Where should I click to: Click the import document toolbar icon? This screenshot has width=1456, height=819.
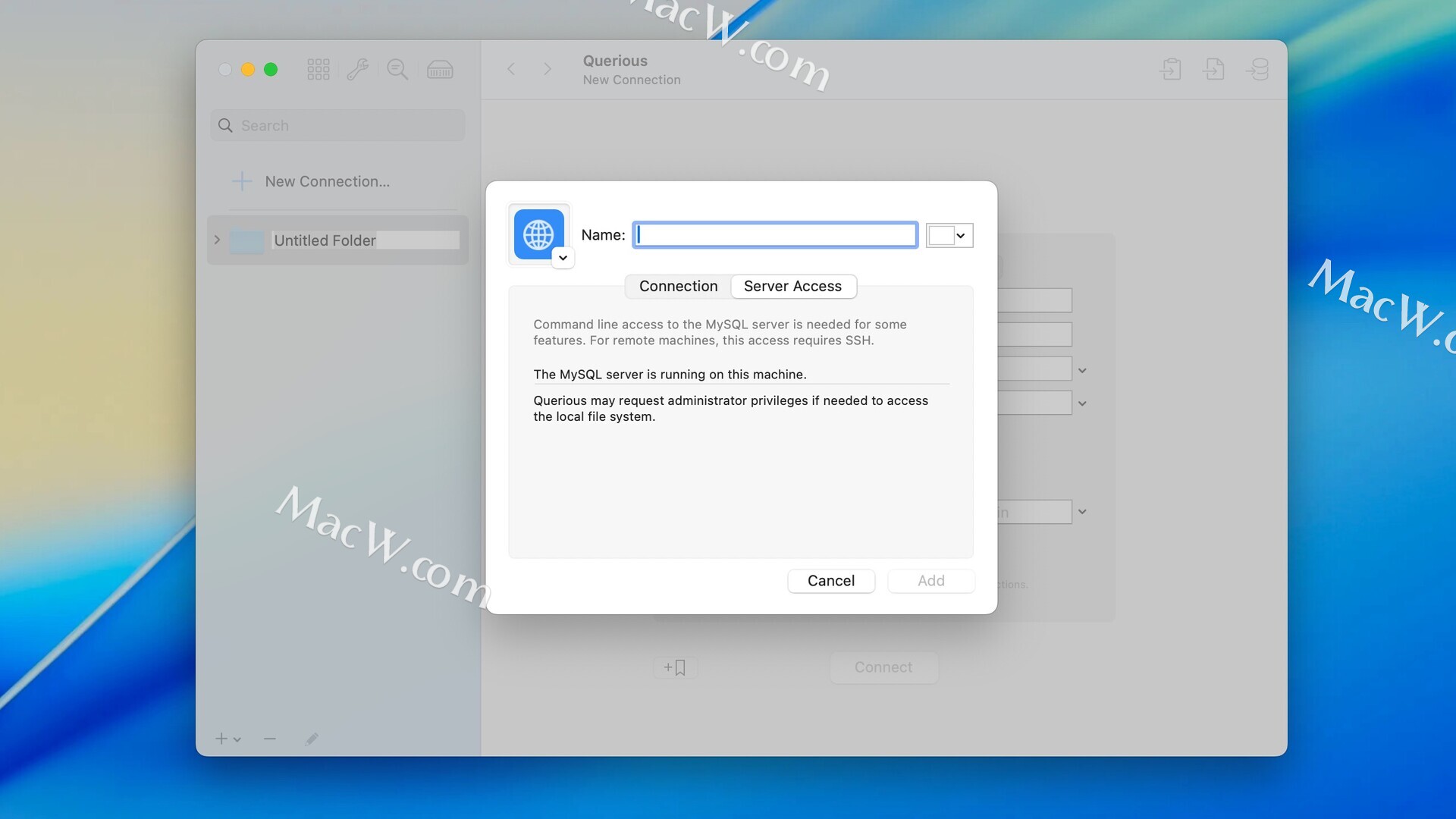pos(1171,69)
